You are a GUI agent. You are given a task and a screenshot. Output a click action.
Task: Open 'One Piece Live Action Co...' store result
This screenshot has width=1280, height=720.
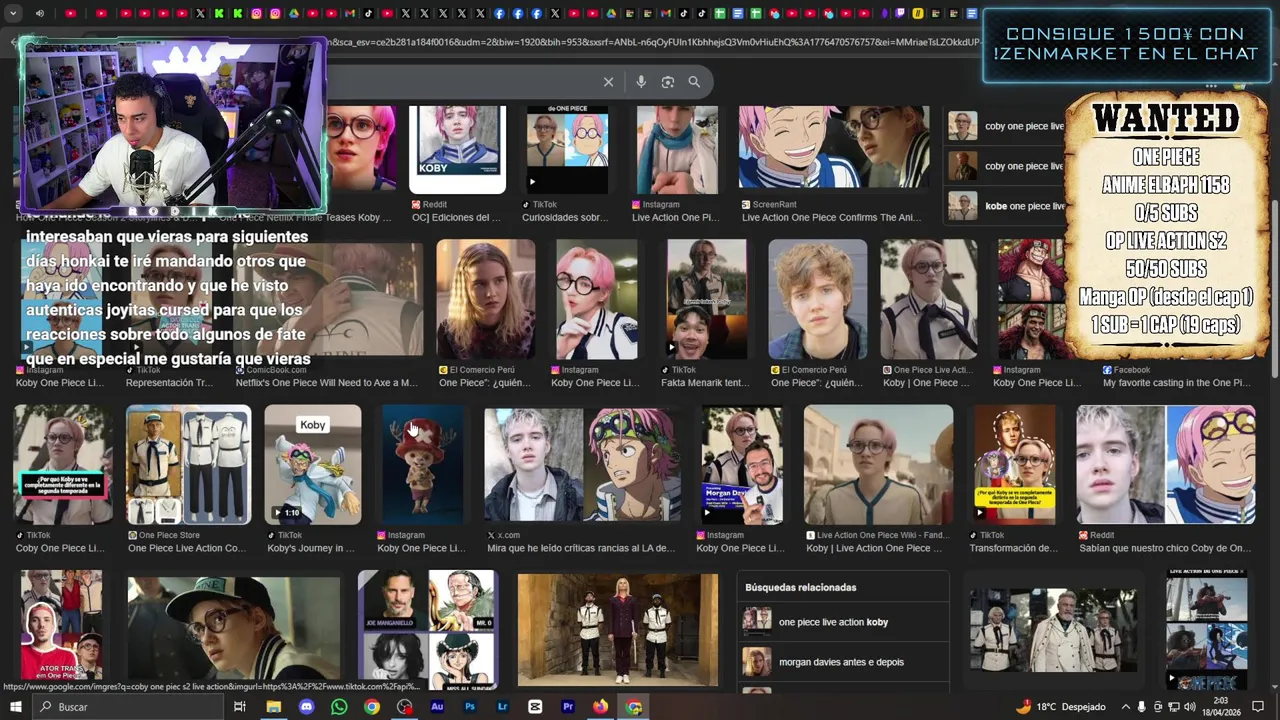click(x=187, y=548)
